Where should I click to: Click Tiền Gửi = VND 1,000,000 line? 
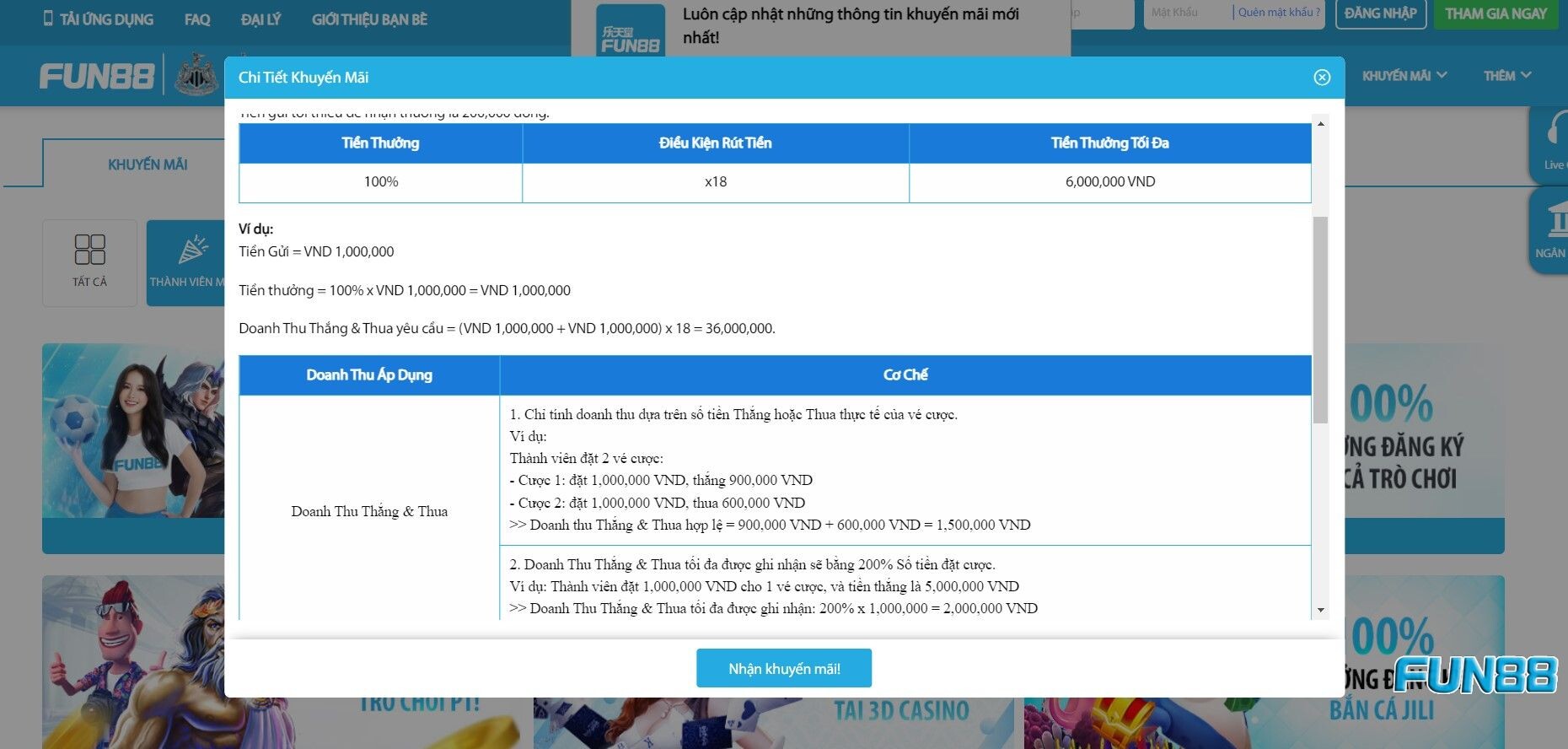click(316, 251)
